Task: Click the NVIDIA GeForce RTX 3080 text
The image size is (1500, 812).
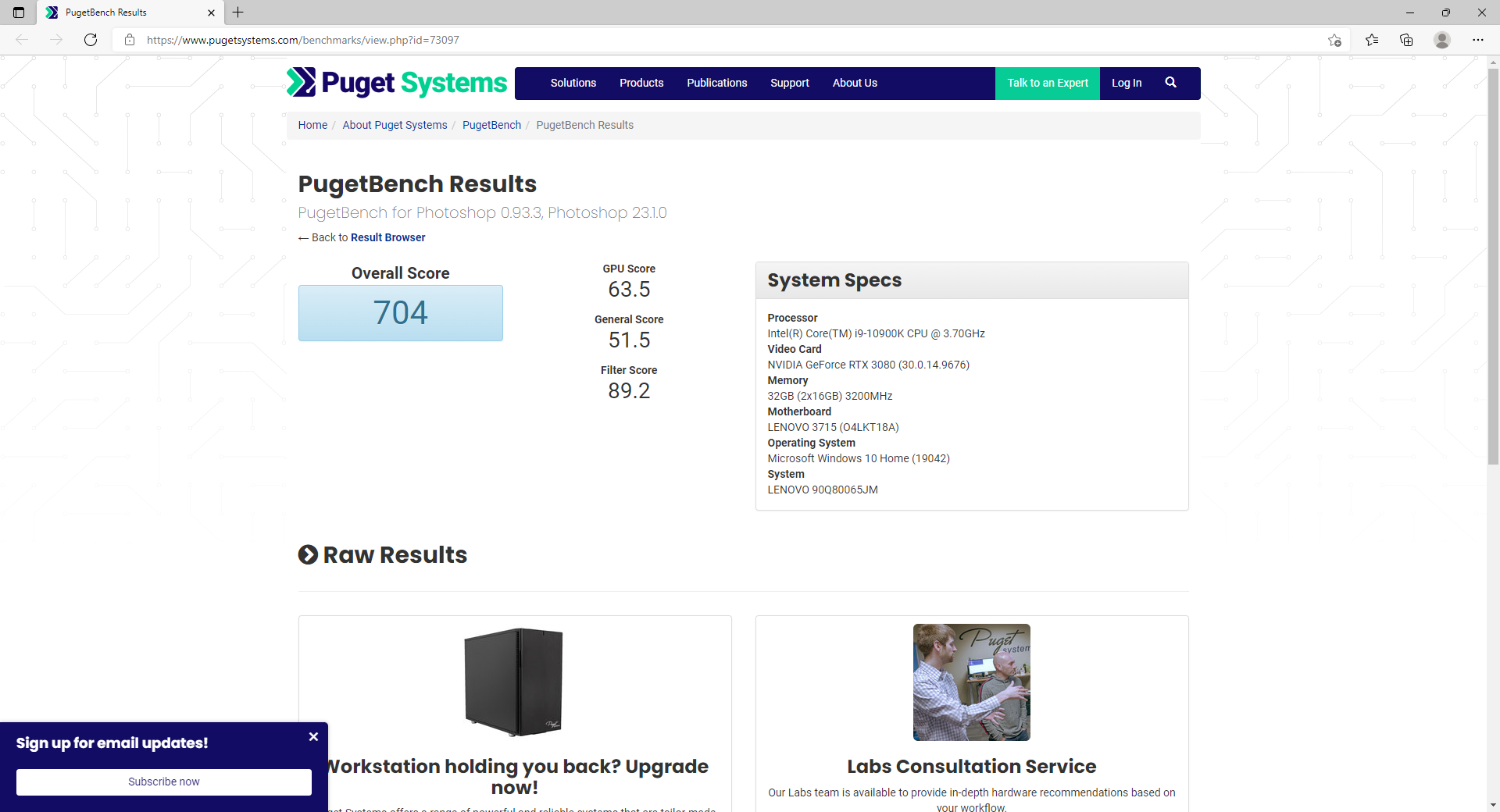Action: tap(868, 365)
